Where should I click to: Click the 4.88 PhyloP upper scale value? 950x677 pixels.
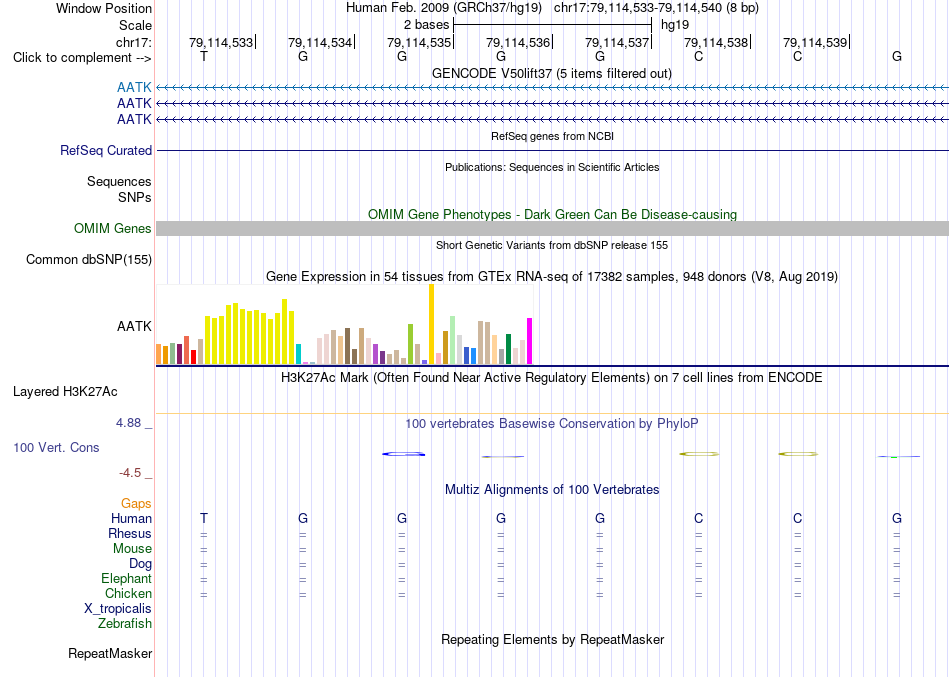click(128, 423)
